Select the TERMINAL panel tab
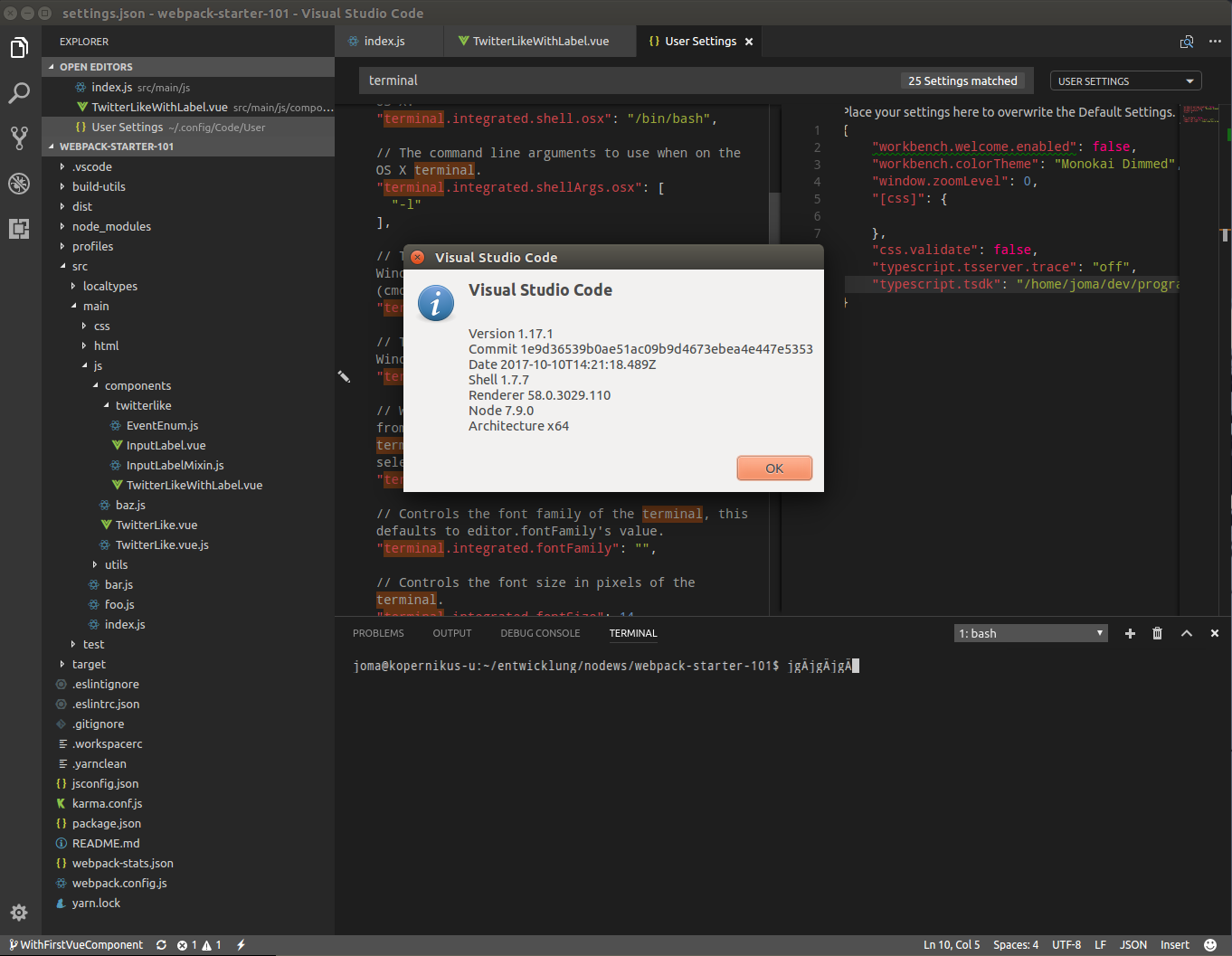Image resolution: width=1232 pixels, height=956 pixels. [633, 633]
